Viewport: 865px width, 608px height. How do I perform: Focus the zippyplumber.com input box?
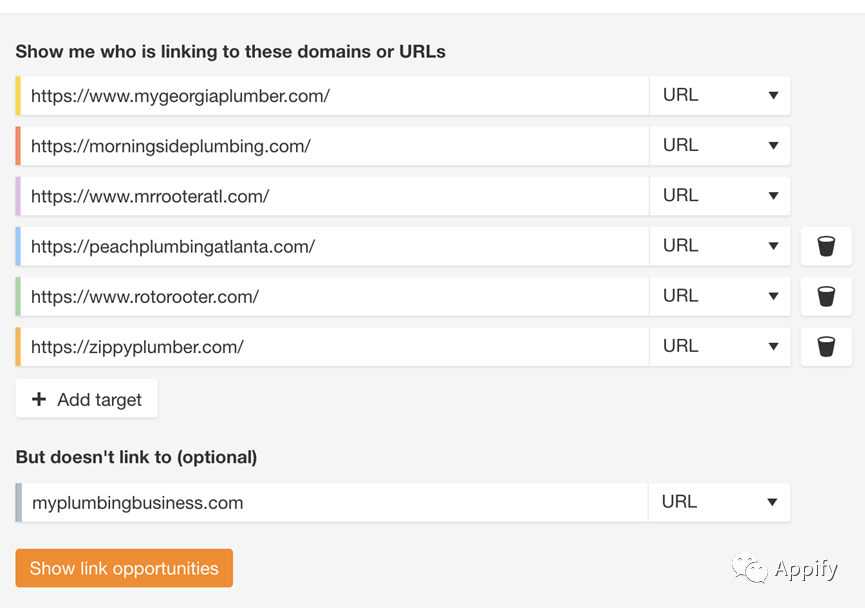332,346
